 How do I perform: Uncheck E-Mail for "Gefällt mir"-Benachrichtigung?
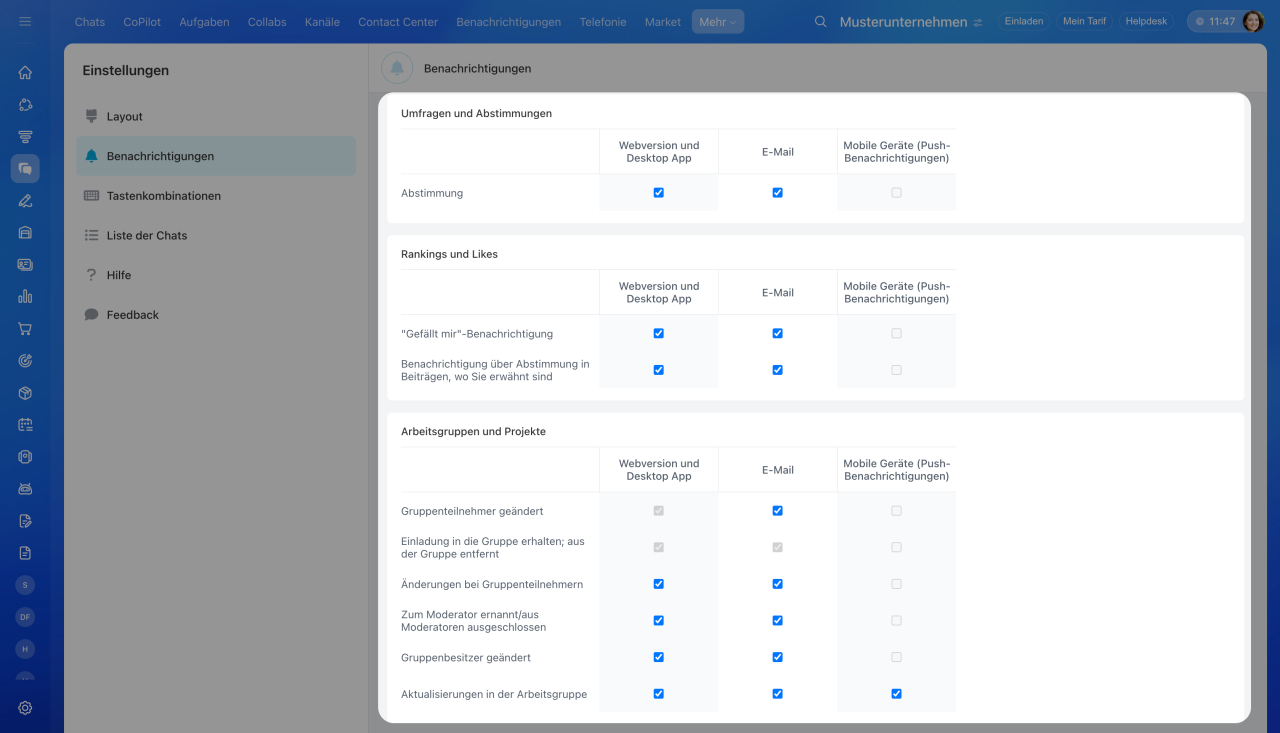777,333
